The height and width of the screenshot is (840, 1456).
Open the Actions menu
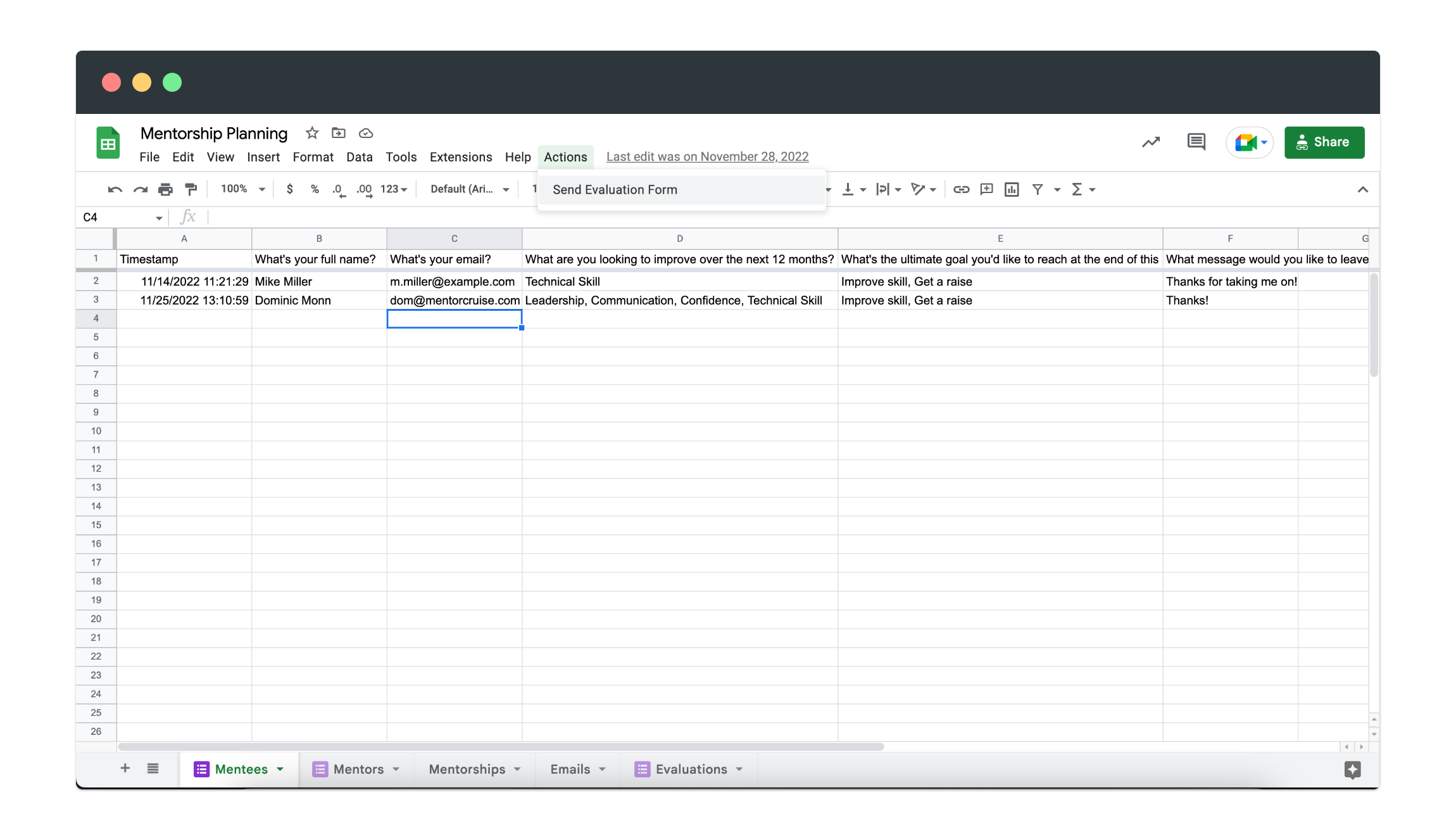coord(565,156)
